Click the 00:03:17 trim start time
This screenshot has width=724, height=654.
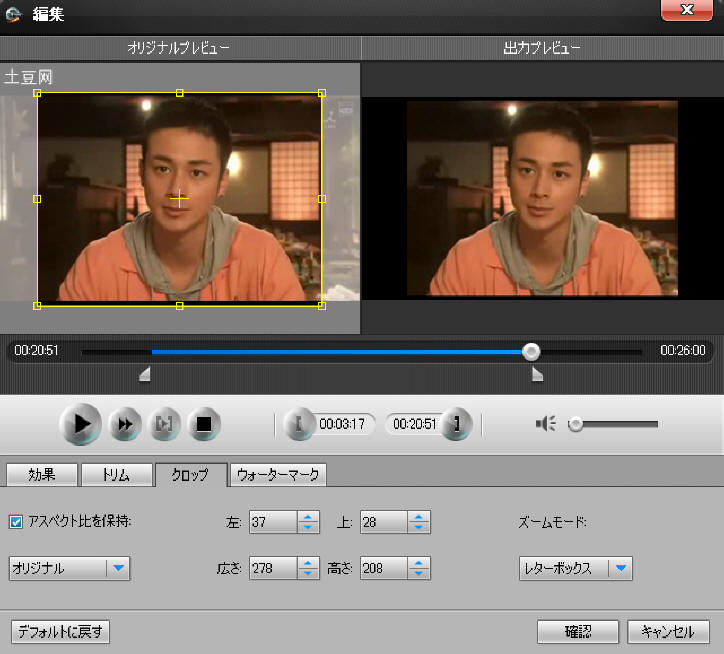click(x=342, y=424)
